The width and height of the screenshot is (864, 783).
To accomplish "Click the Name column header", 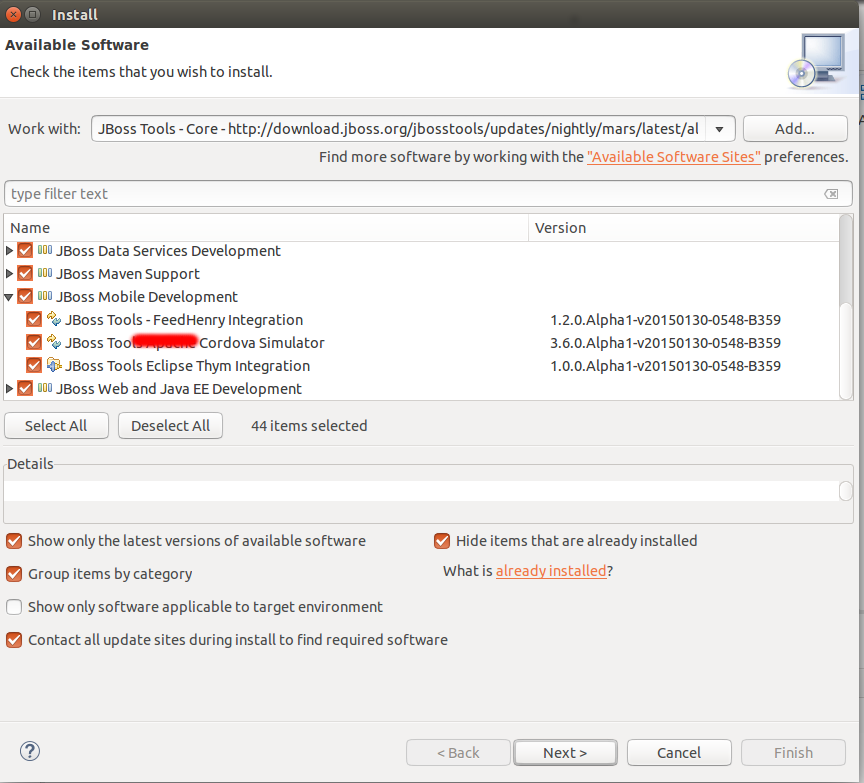I will [x=266, y=228].
